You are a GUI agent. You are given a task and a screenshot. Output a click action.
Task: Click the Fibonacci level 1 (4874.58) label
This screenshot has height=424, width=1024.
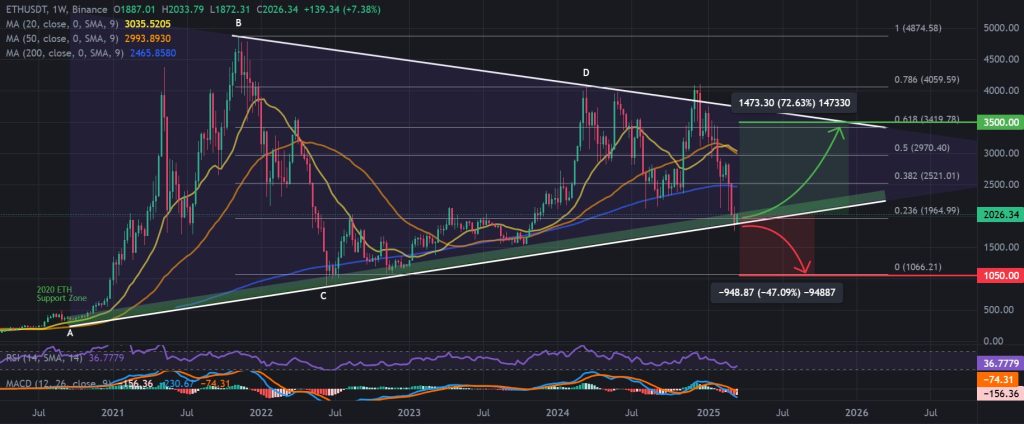tap(918, 28)
